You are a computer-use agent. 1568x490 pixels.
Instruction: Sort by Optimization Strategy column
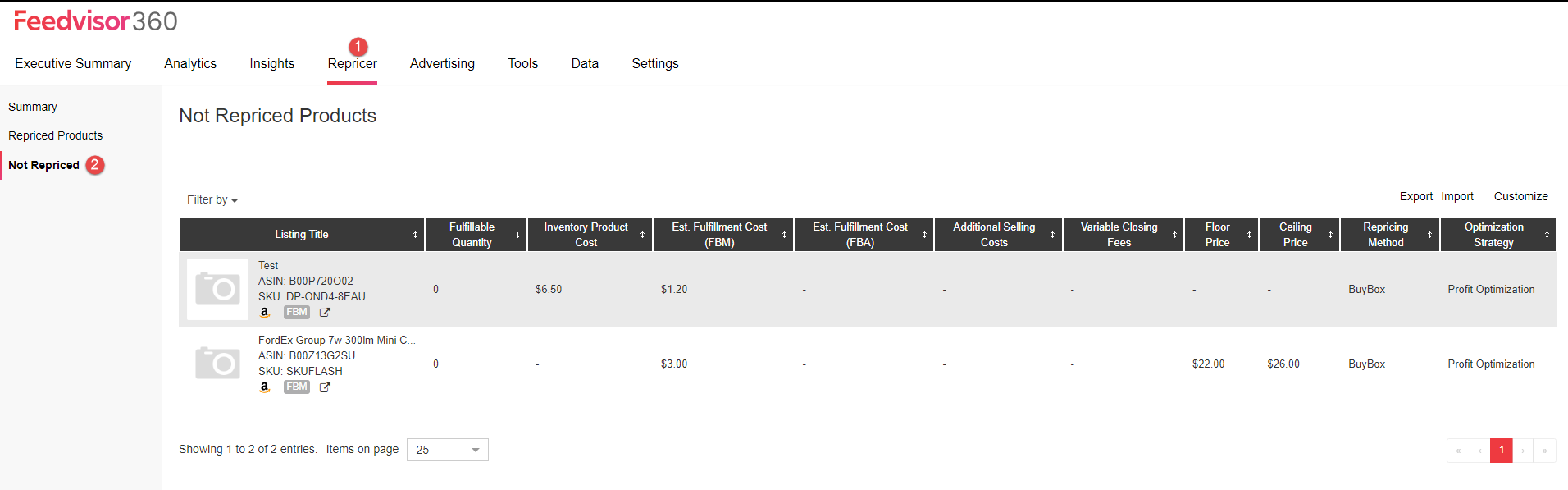1547,235
